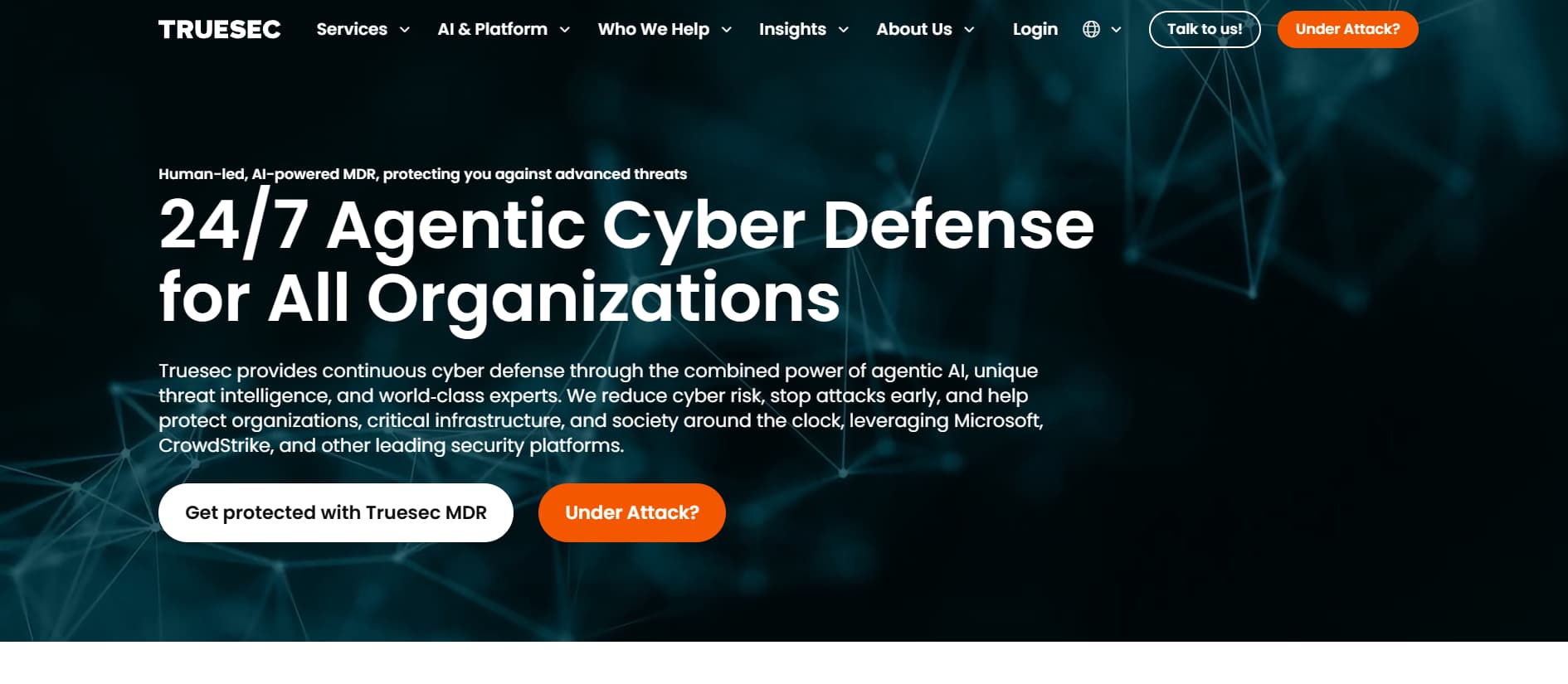Open the Who We Help menu

pyautogui.click(x=654, y=29)
